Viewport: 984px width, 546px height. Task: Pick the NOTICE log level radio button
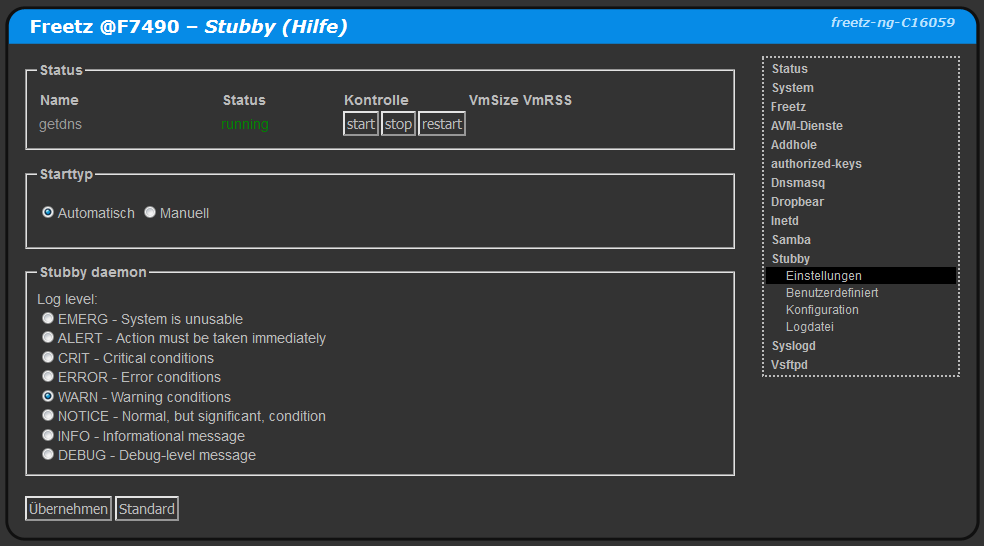tap(48, 416)
